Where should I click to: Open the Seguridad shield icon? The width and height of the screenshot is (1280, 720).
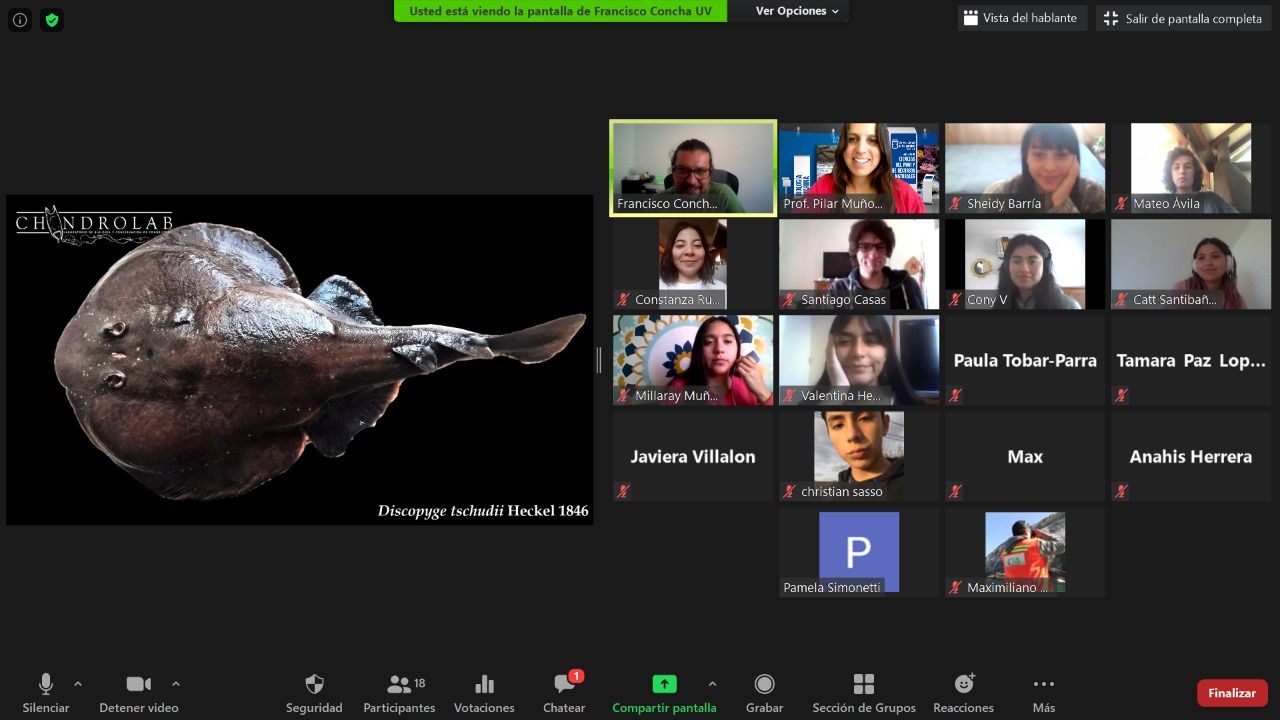(x=314, y=685)
